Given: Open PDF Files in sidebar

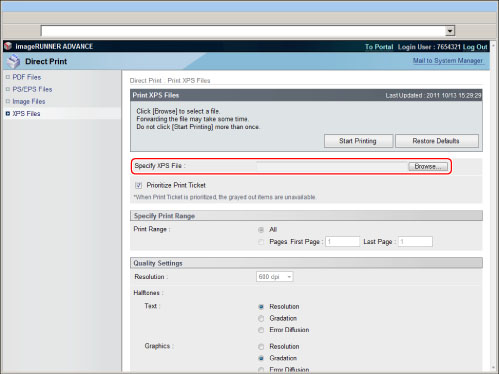Looking at the screenshot, I should [x=27, y=77].
